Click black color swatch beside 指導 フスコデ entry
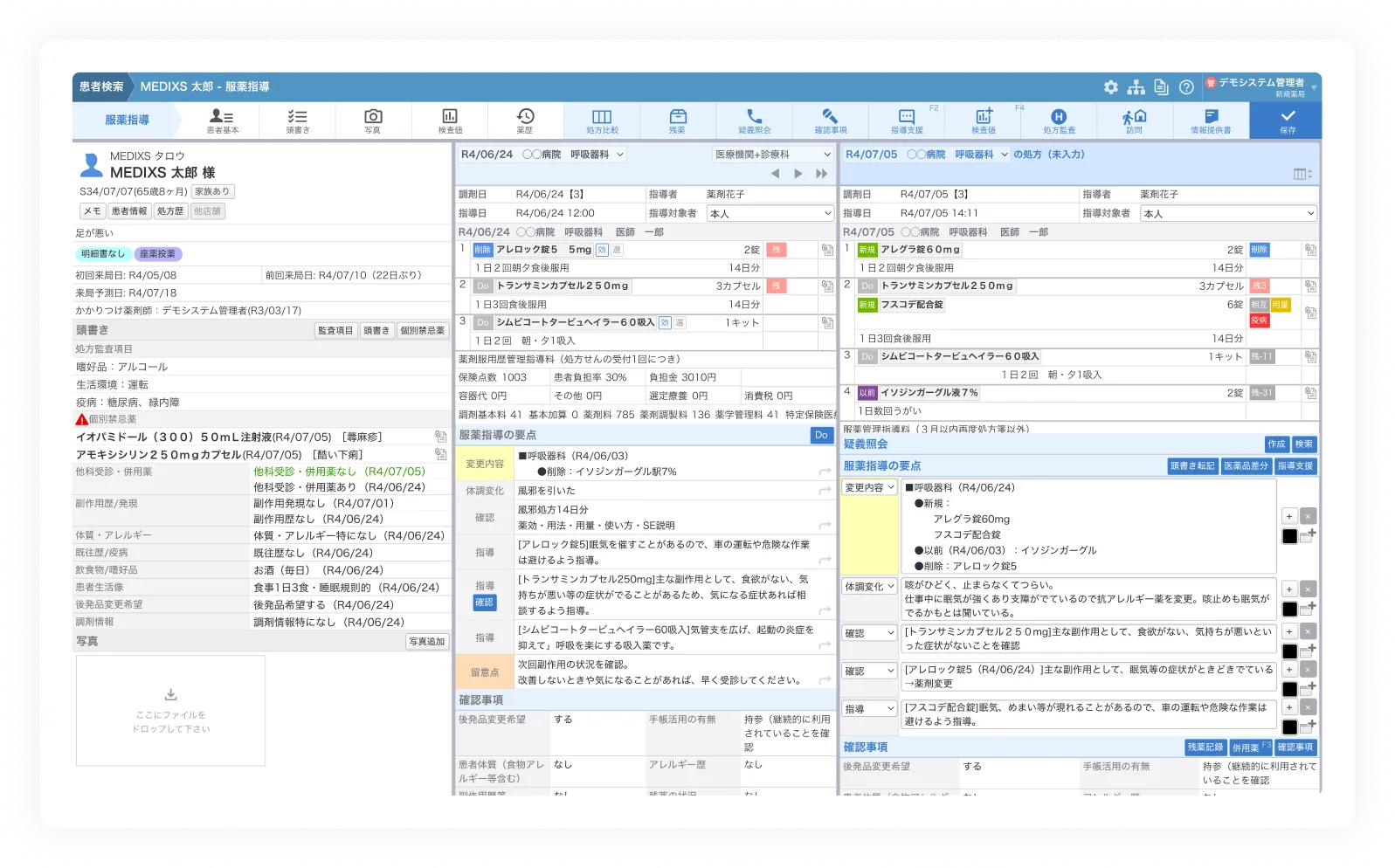Viewport: 1395px width, 868px height. point(1289,727)
